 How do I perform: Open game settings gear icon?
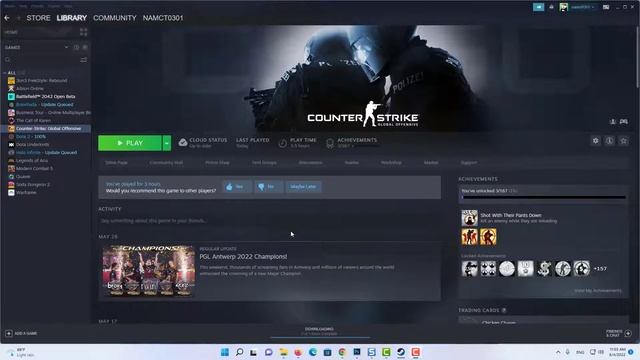tap(596, 141)
